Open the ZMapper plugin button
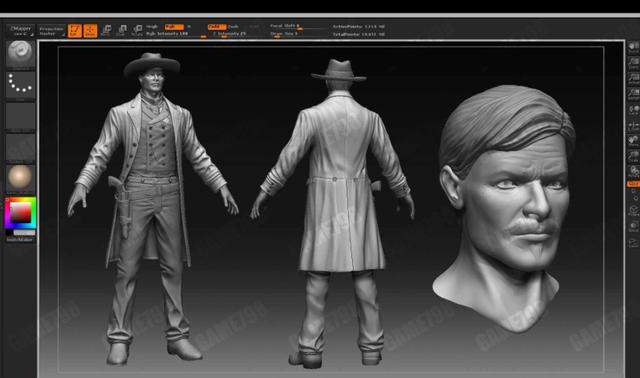640x378 pixels. pyautogui.click(x=20, y=31)
